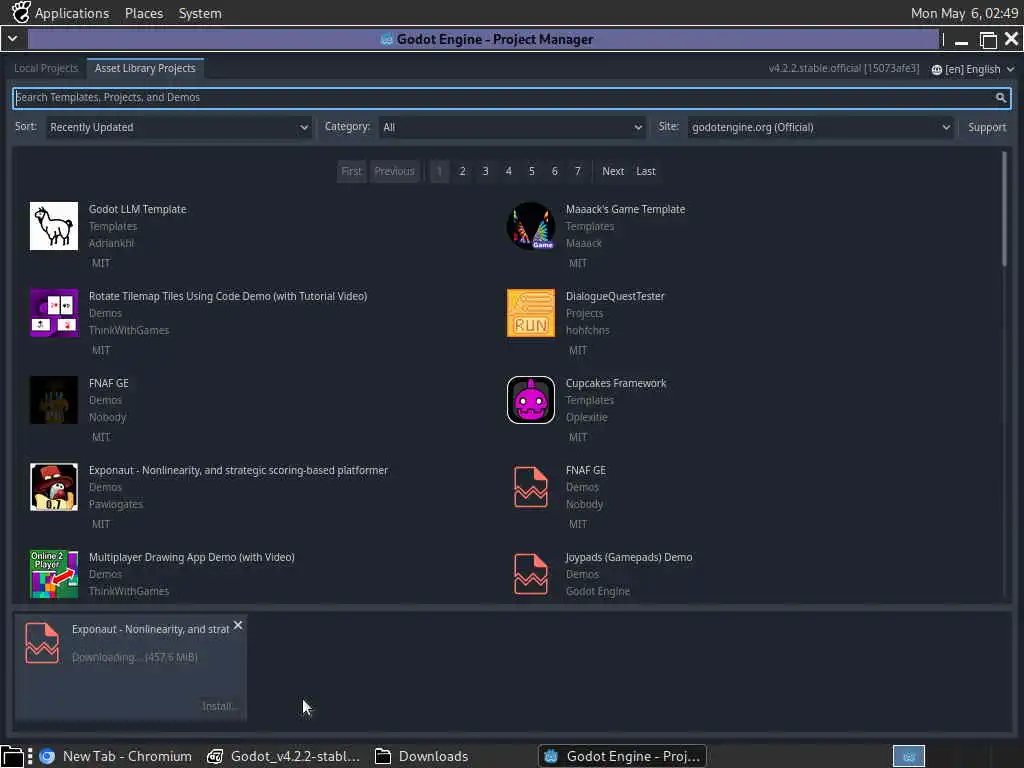Screen dimensions: 1024x768
Task: Click the Next page button
Action: [x=613, y=171]
